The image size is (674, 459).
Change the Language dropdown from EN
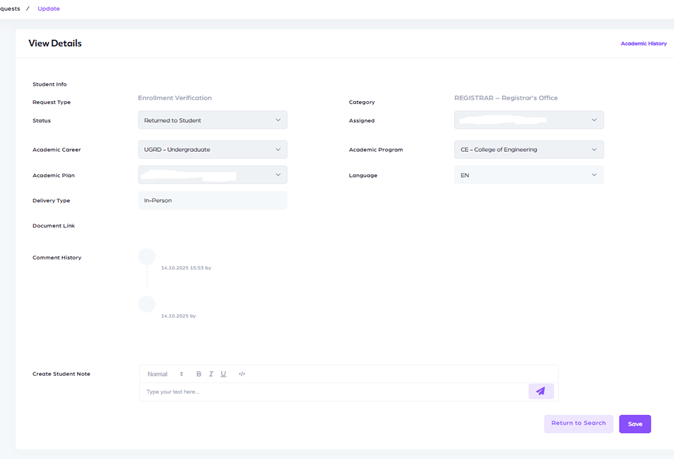(x=528, y=175)
